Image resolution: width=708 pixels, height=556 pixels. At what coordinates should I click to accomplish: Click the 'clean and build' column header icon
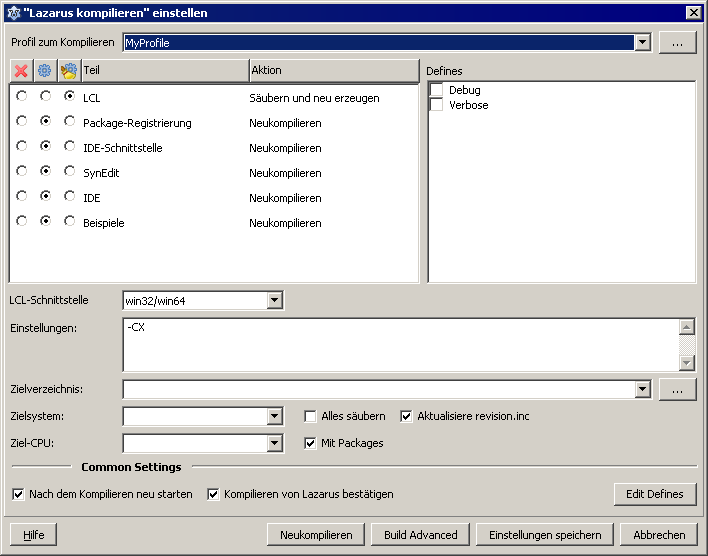tap(69, 71)
